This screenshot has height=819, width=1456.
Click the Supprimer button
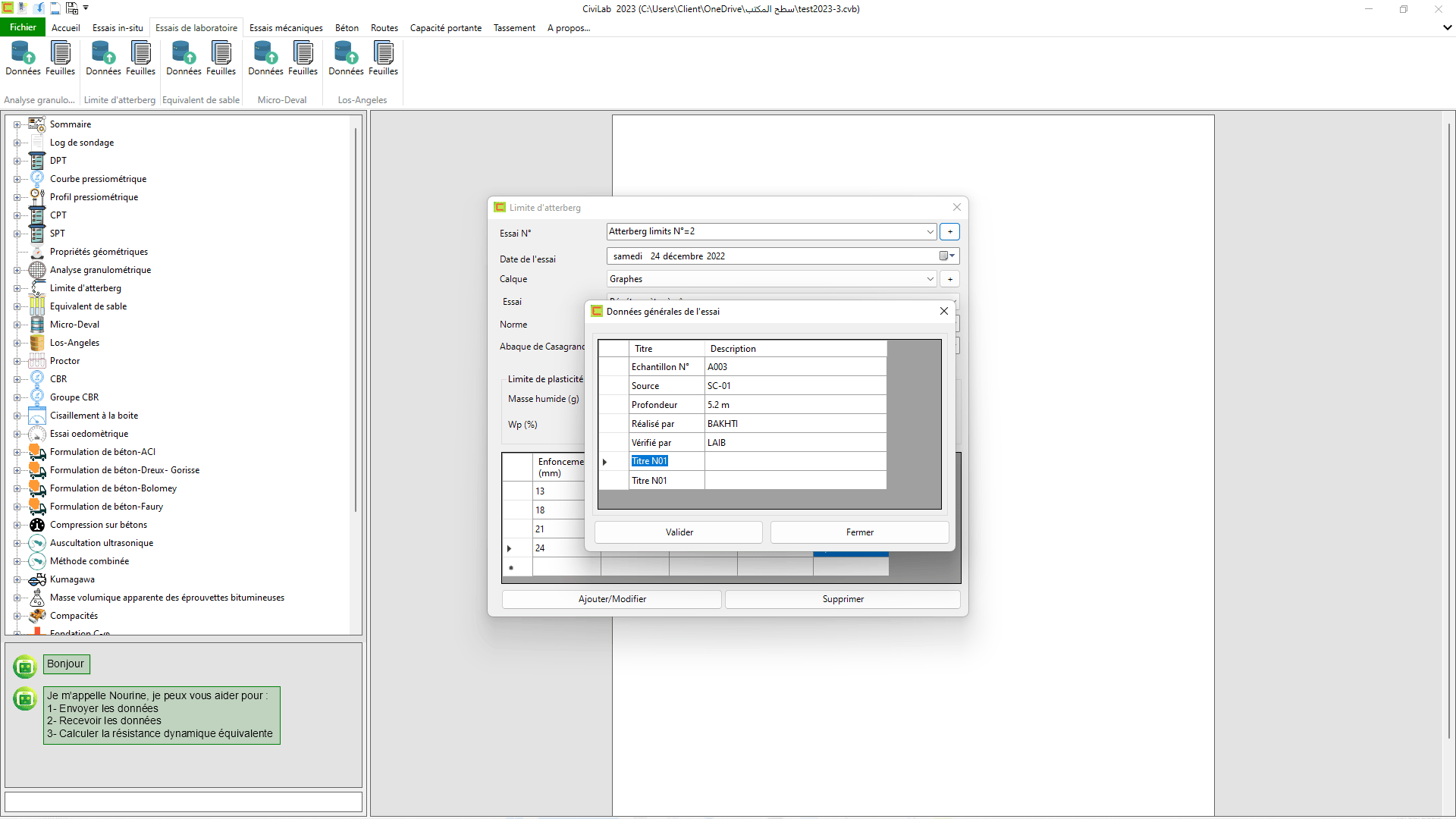click(x=843, y=599)
